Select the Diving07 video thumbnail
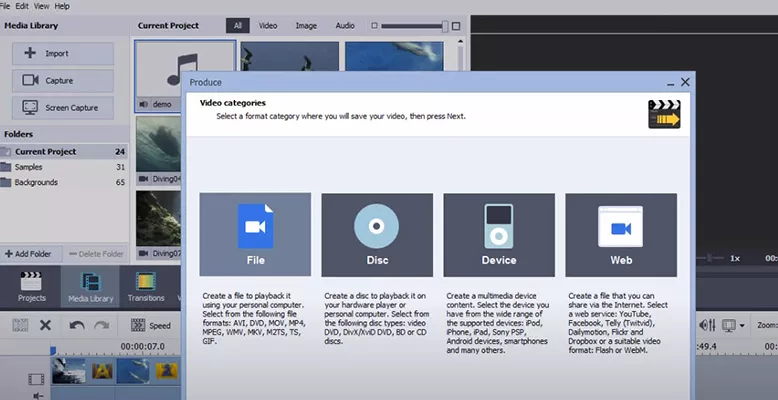This screenshot has height=400, width=778. [x=158, y=225]
